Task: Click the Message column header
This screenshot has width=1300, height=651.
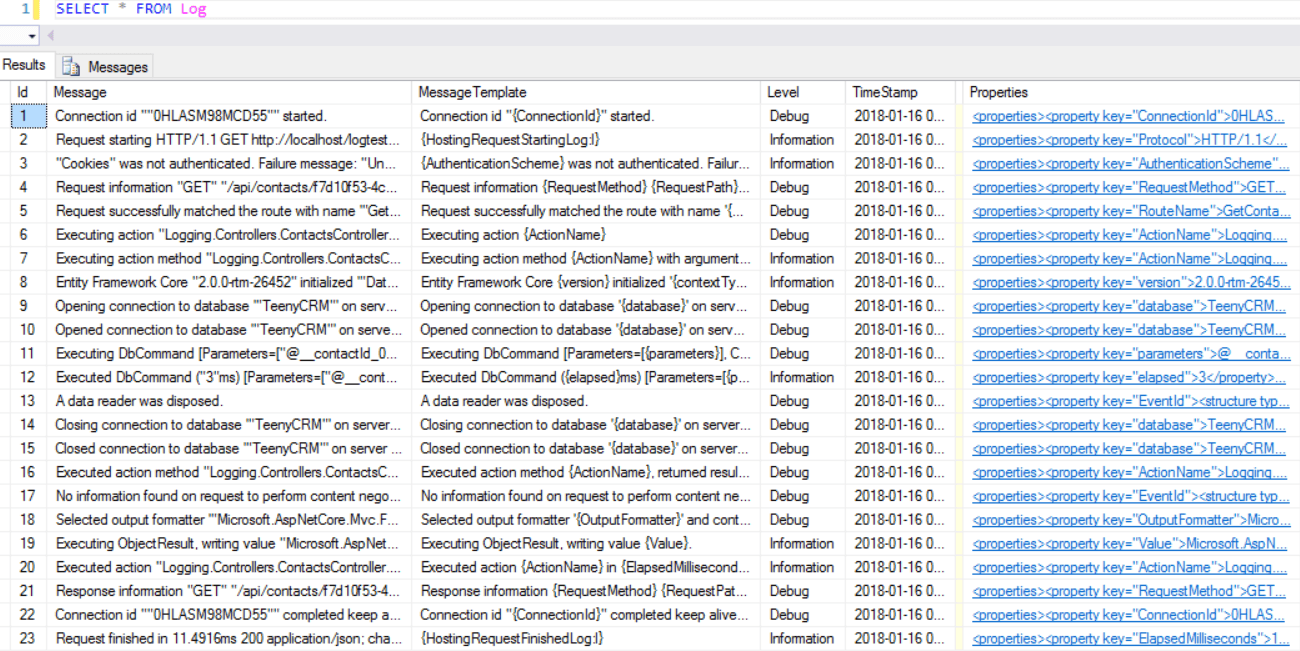Action: point(80,92)
